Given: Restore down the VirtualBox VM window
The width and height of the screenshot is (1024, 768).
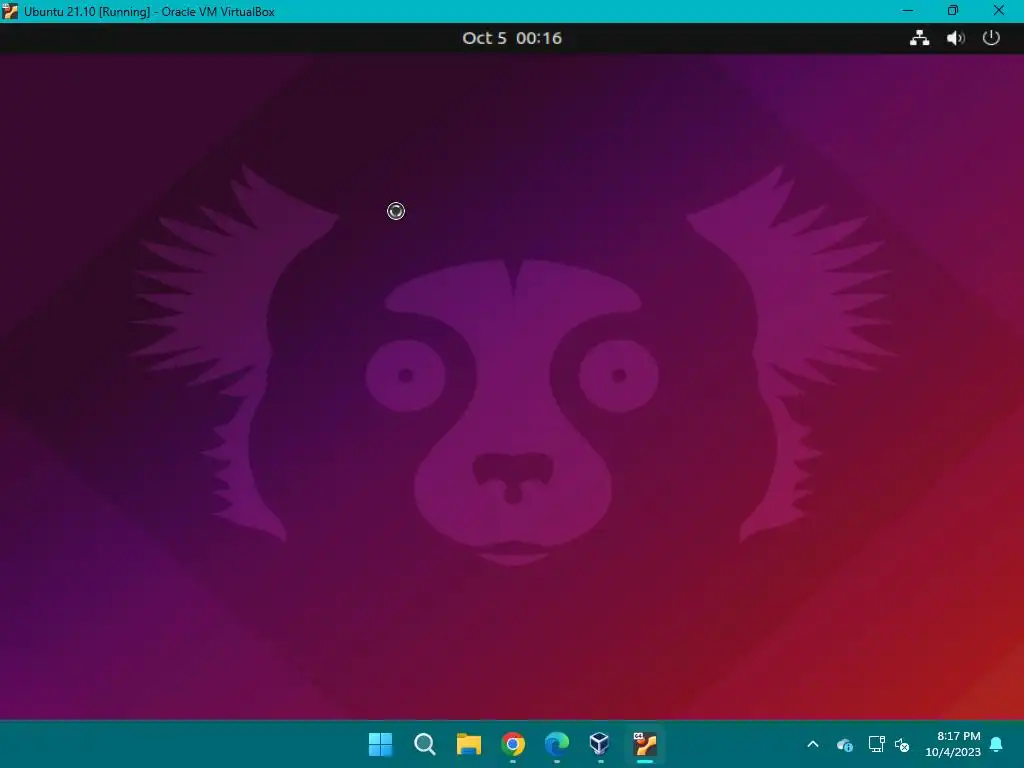Looking at the screenshot, I should tap(953, 11).
